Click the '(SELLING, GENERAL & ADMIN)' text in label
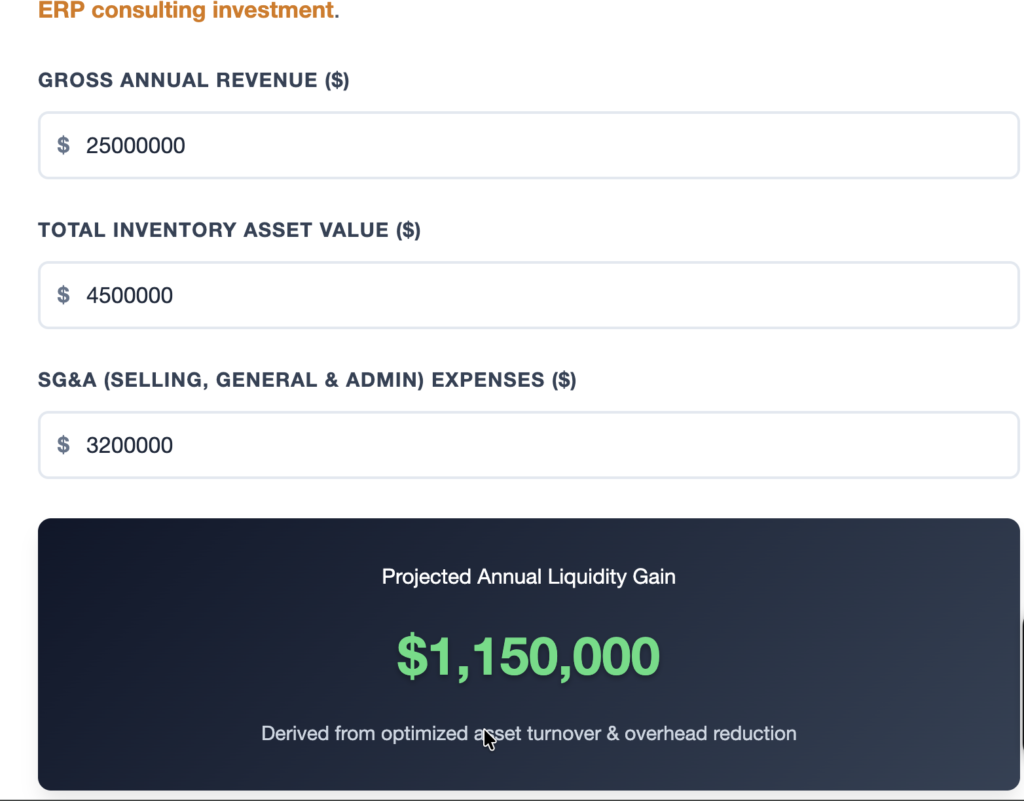1024x801 pixels. coord(264,380)
